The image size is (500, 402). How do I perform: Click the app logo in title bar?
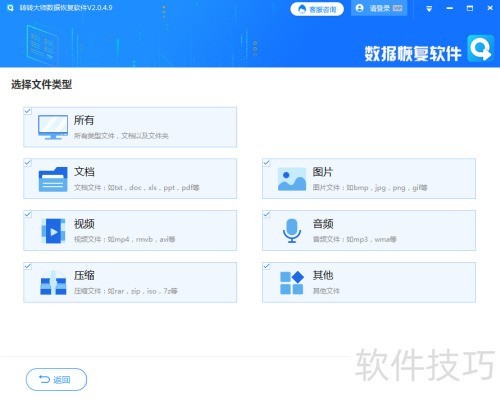[x=10, y=8]
